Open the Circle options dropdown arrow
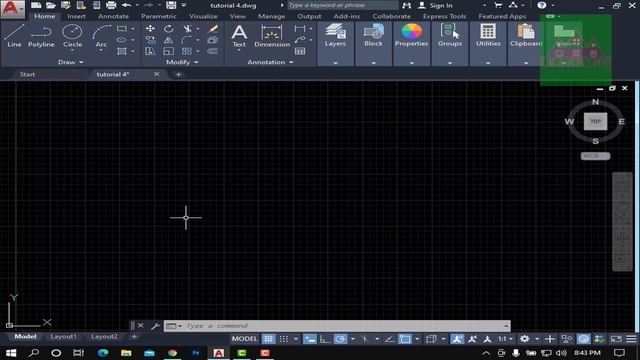Image resolution: width=640 pixels, height=360 pixels. [x=72, y=51]
